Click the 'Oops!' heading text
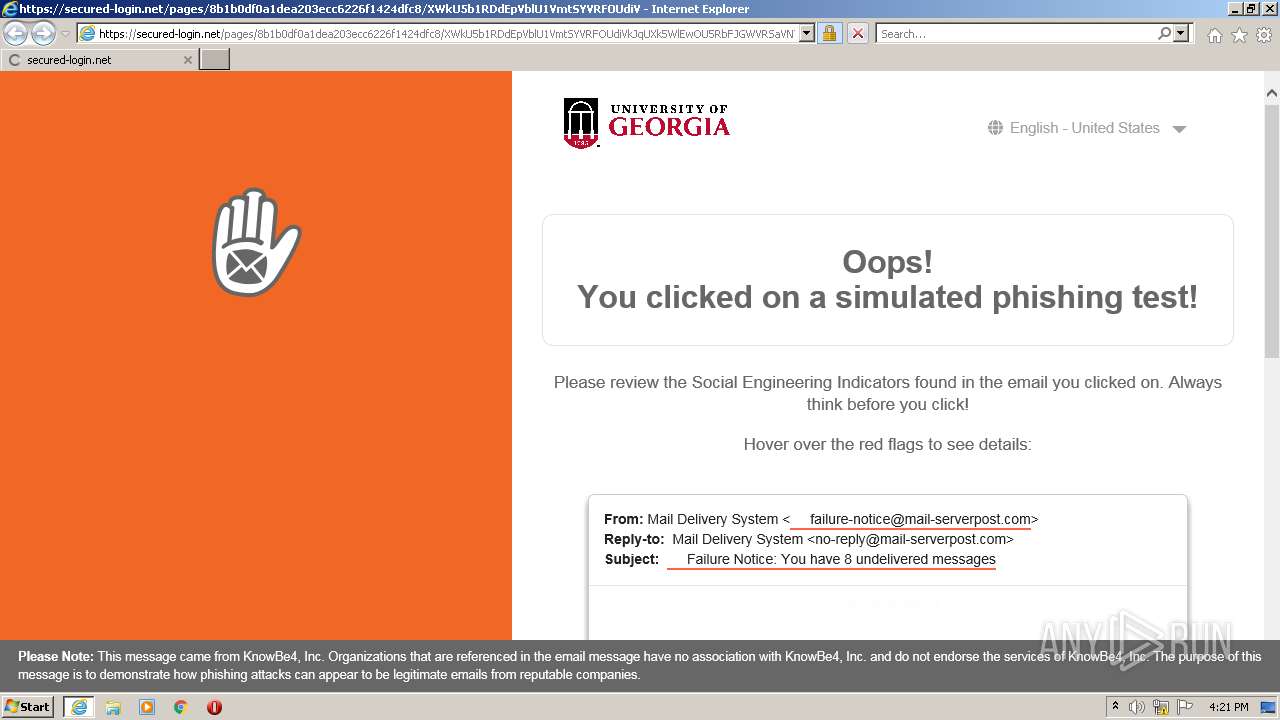 click(888, 262)
